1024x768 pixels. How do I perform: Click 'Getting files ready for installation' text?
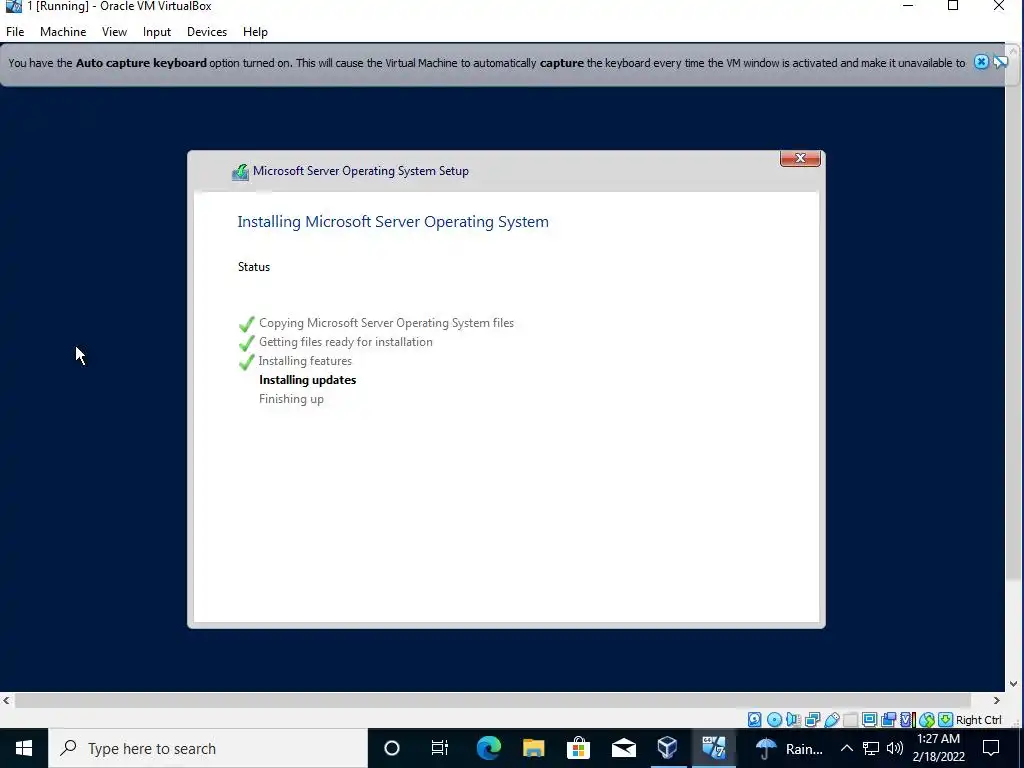tap(345, 342)
